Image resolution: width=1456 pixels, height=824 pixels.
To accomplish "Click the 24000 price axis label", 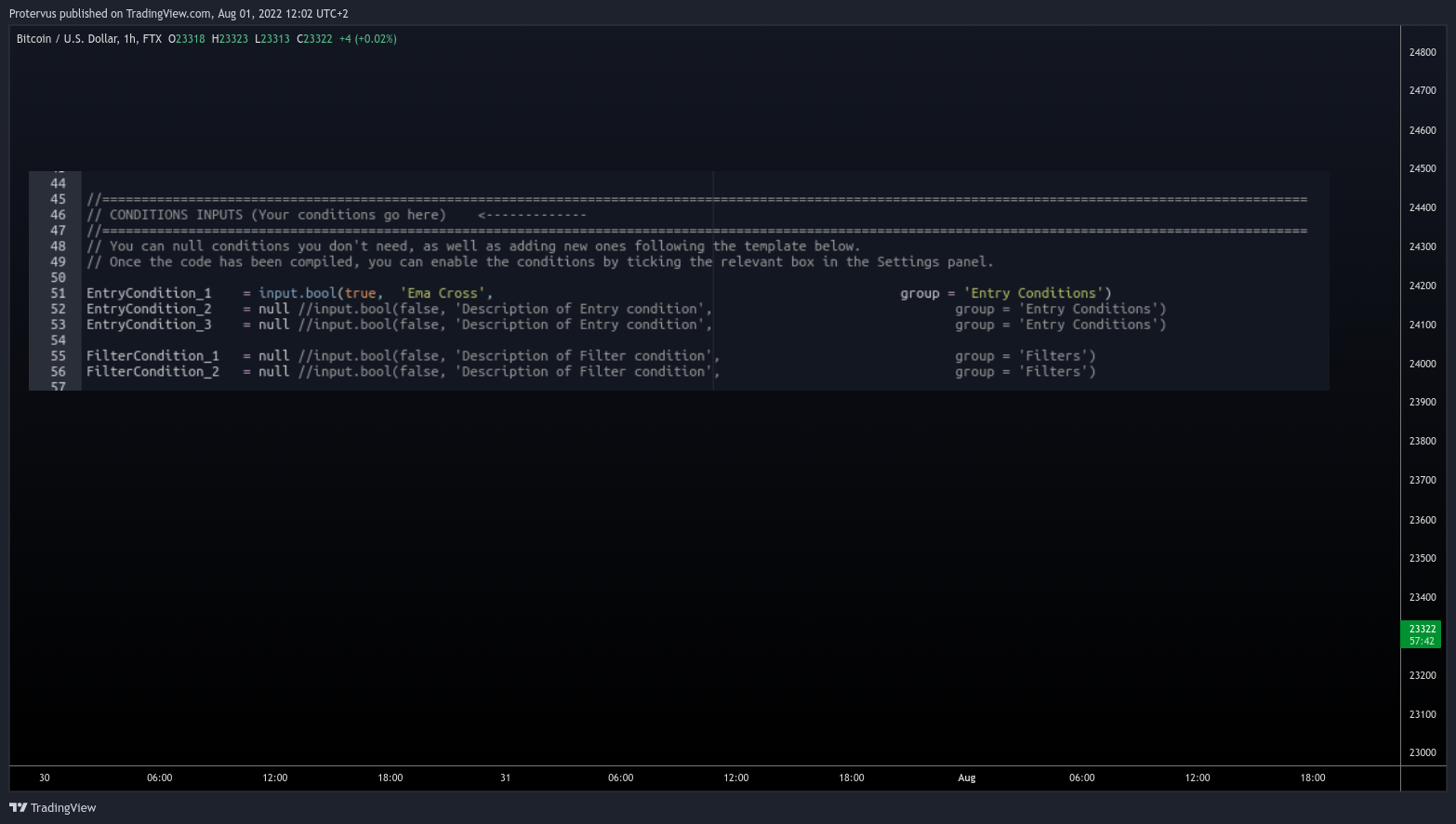I will pyautogui.click(x=1423, y=365).
